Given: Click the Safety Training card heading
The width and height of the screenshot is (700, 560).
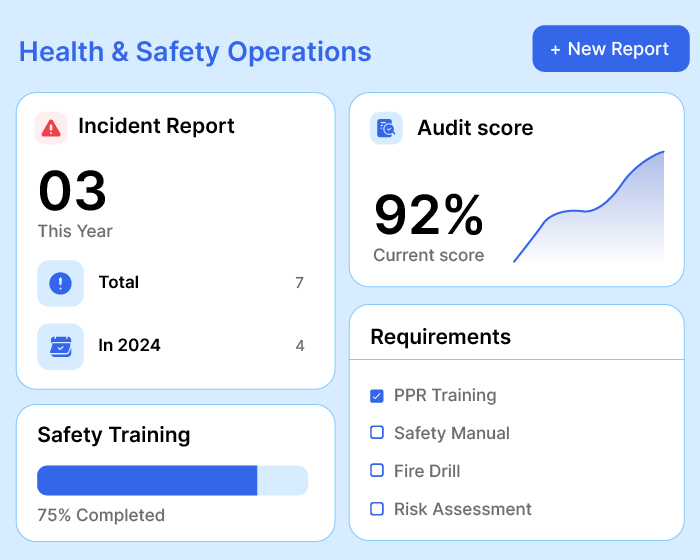Looking at the screenshot, I should [114, 435].
